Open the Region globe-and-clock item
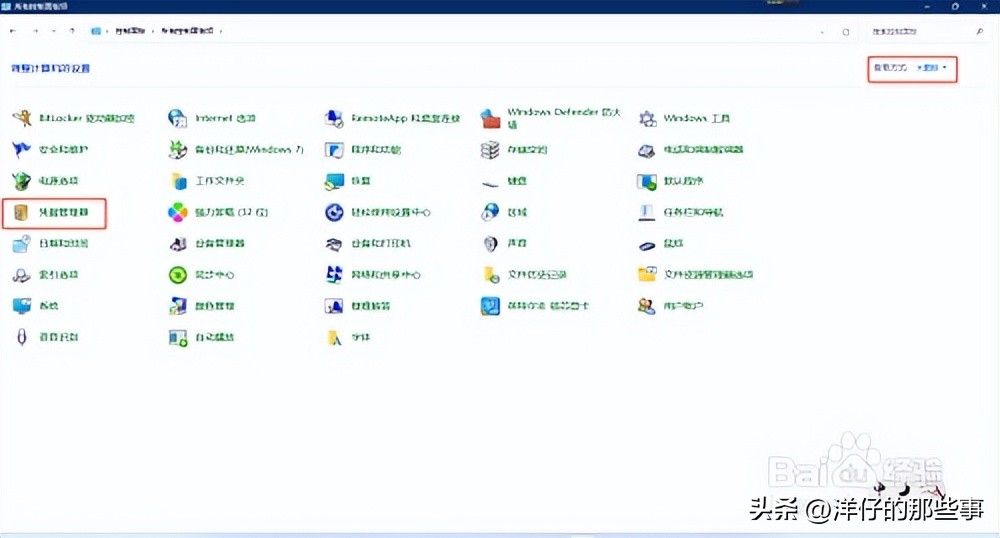The height and width of the screenshot is (538, 1000). click(x=504, y=212)
